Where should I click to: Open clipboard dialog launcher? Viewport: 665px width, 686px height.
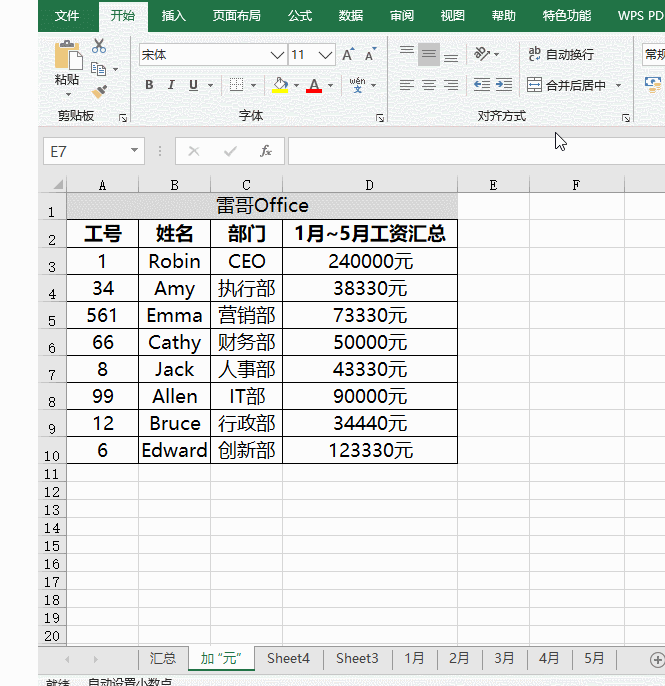tap(123, 118)
